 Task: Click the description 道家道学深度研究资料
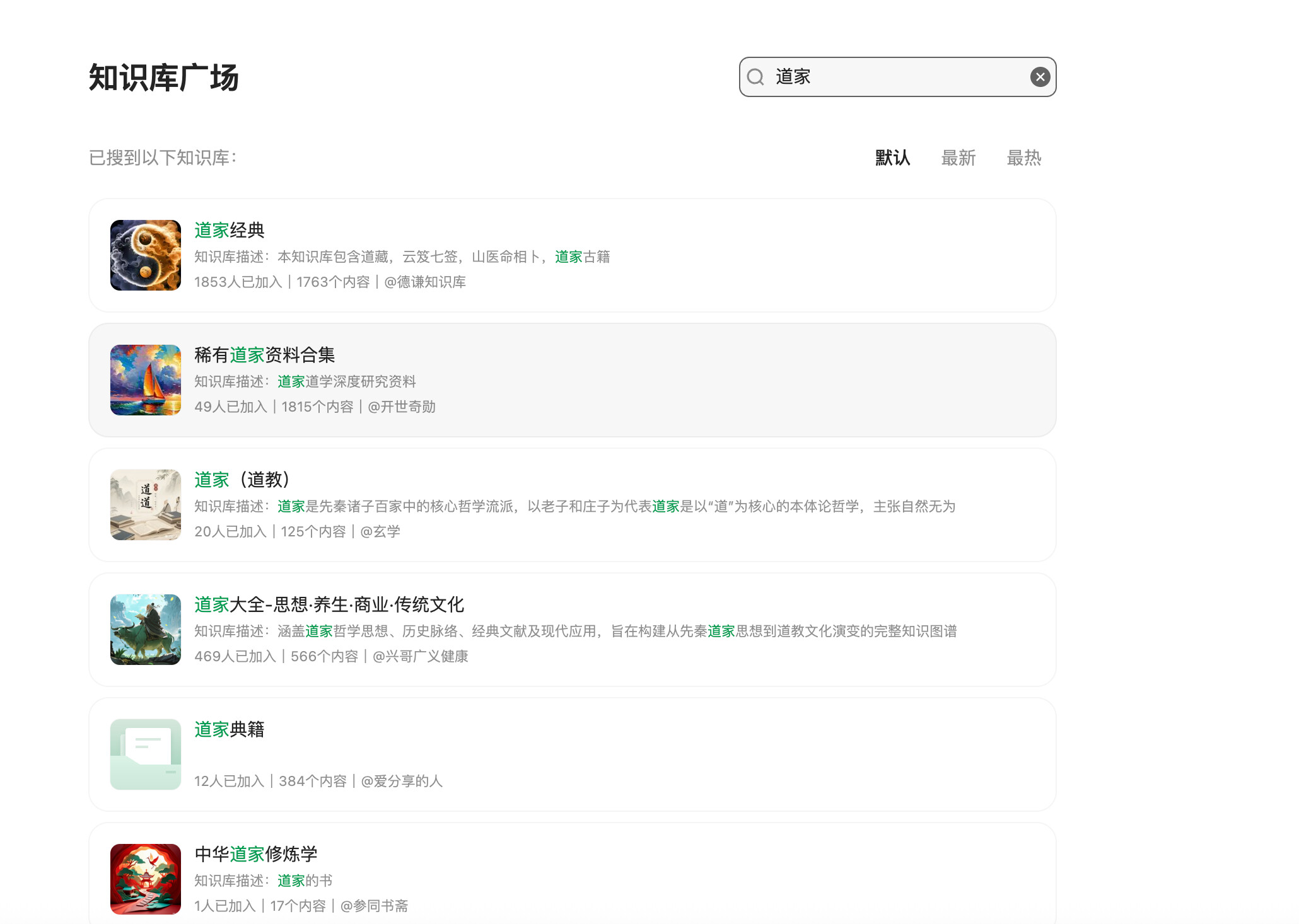point(305,381)
